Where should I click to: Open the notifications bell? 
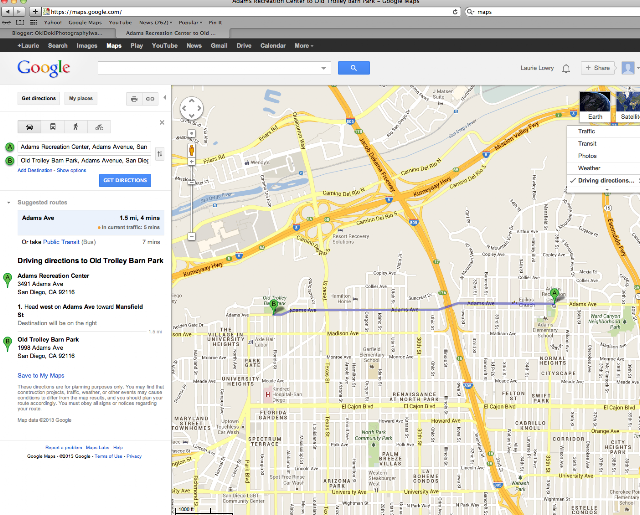coord(566,69)
